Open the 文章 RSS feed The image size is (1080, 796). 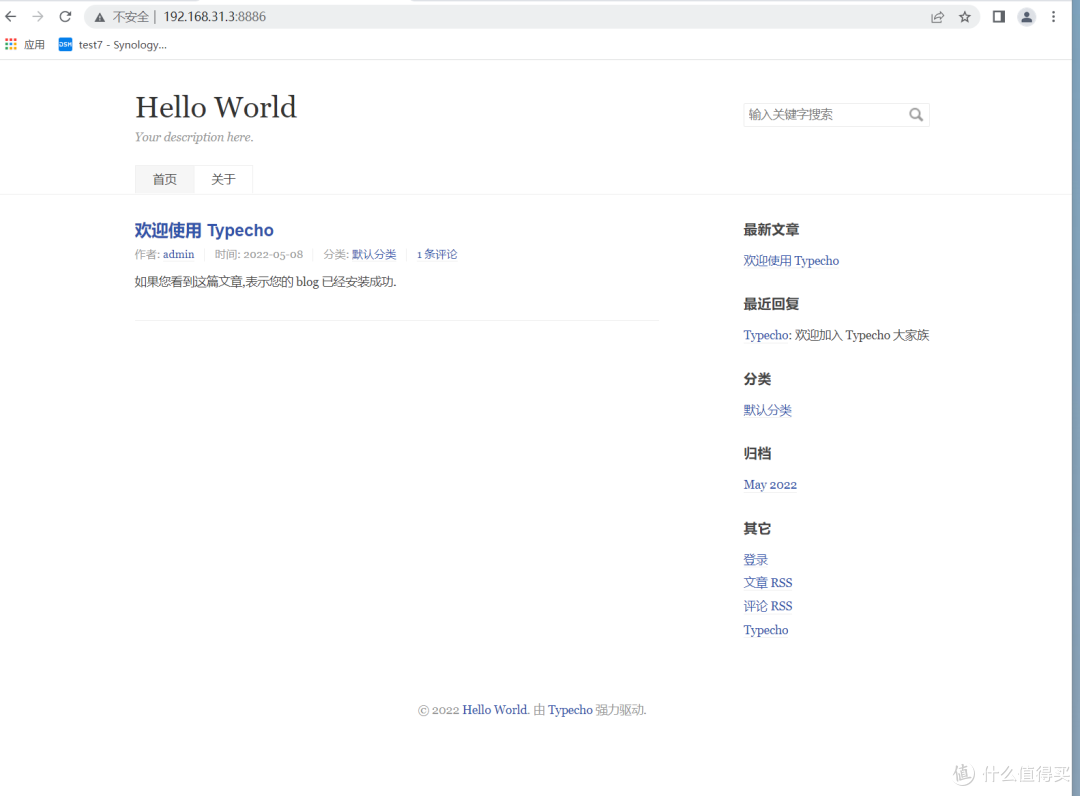[768, 582]
